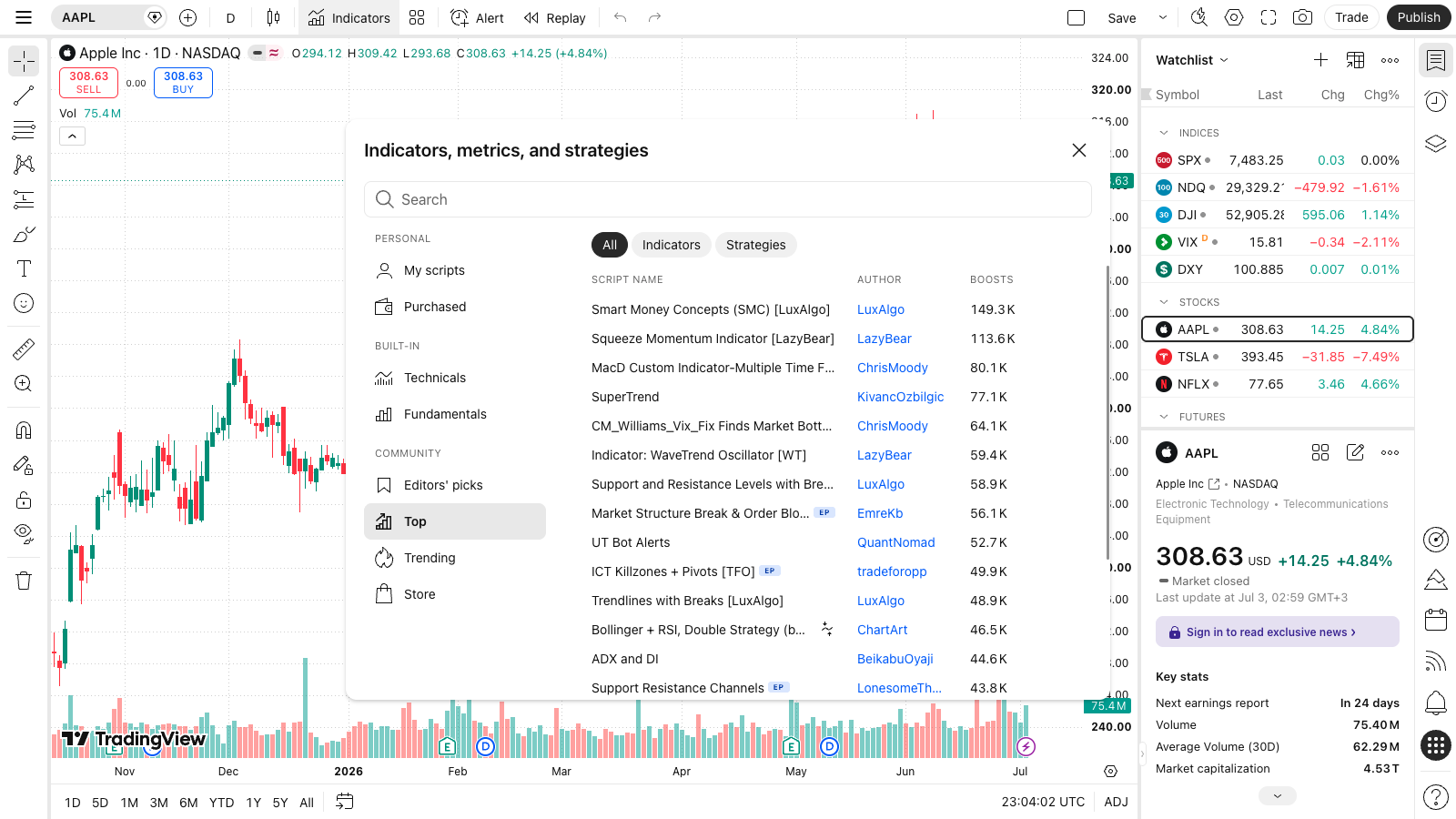The image size is (1456, 819).
Task: Open the Fundamentals category
Action: (455, 414)
